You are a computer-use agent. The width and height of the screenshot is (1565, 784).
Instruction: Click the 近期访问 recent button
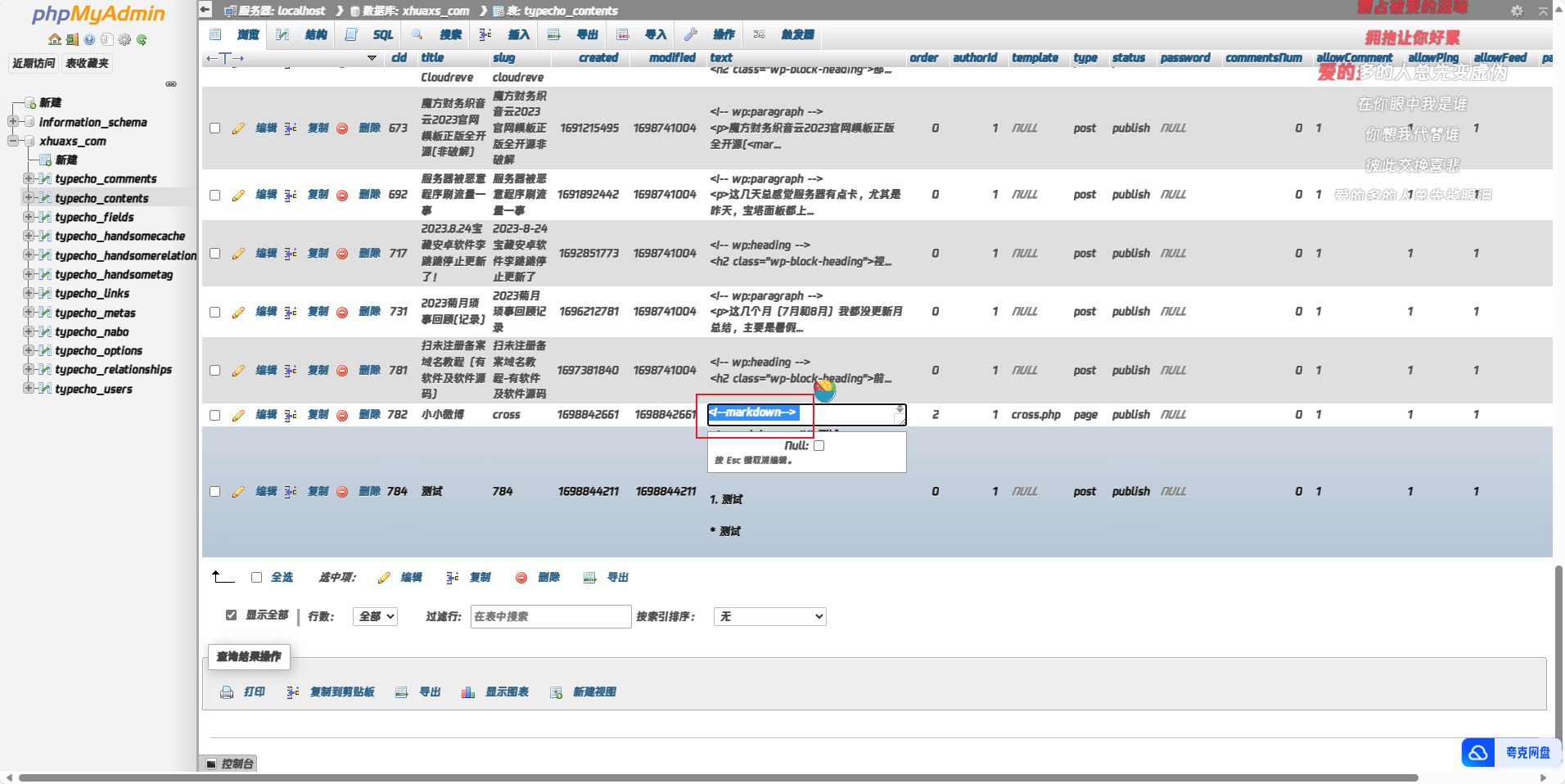[x=34, y=63]
